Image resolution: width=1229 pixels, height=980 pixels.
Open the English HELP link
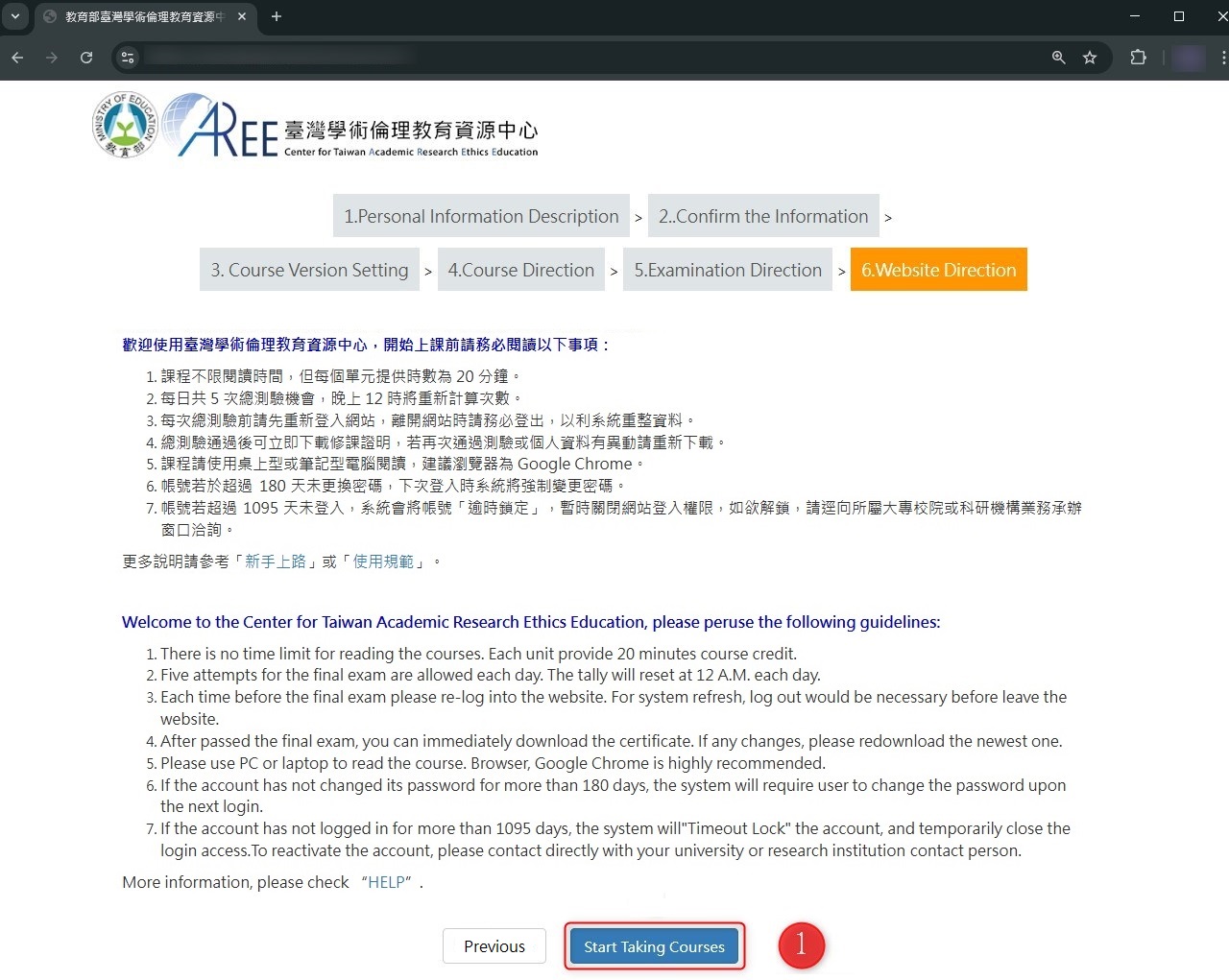click(x=389, y=882)
